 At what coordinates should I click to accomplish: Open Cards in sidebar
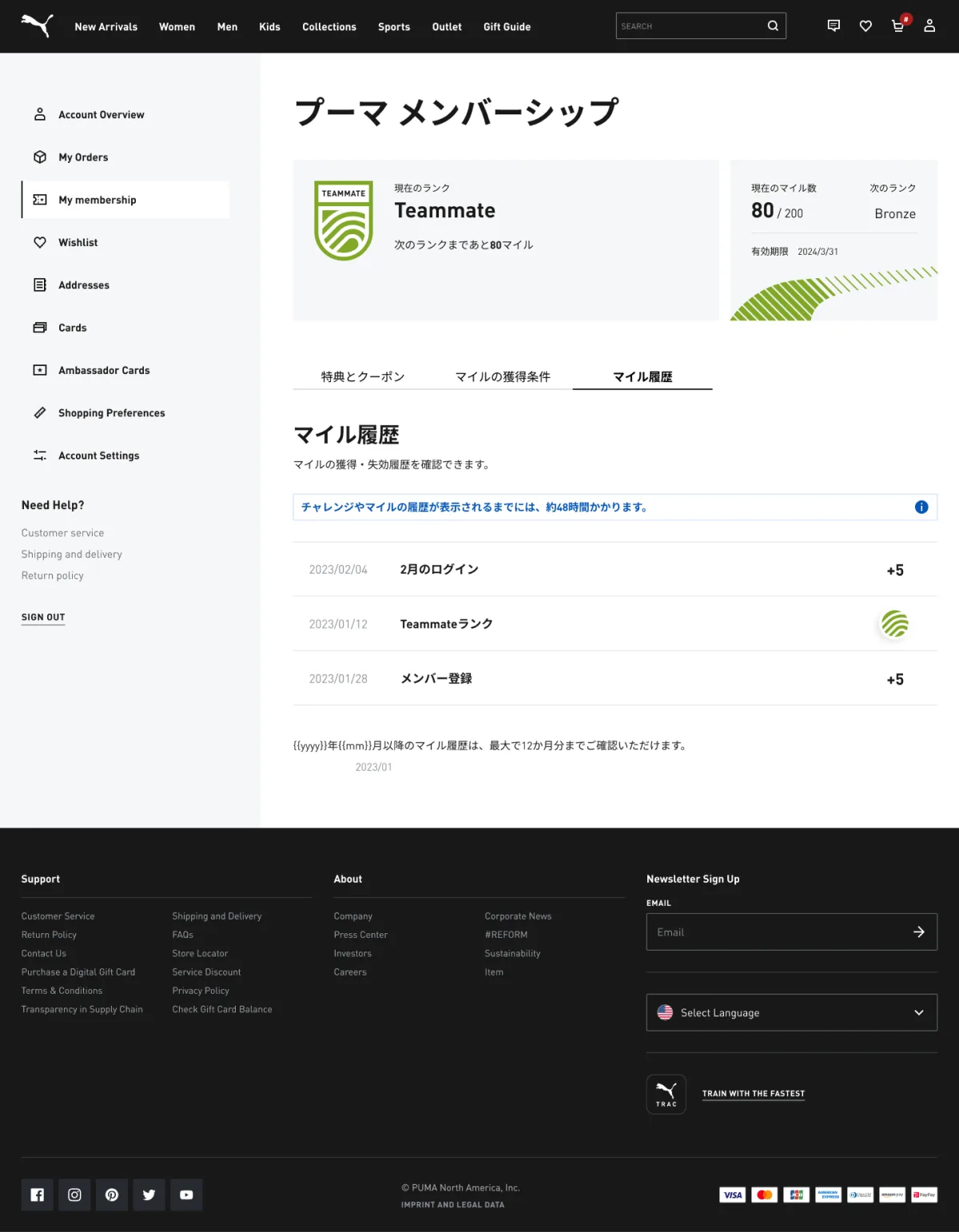click(x=125, y=328)
